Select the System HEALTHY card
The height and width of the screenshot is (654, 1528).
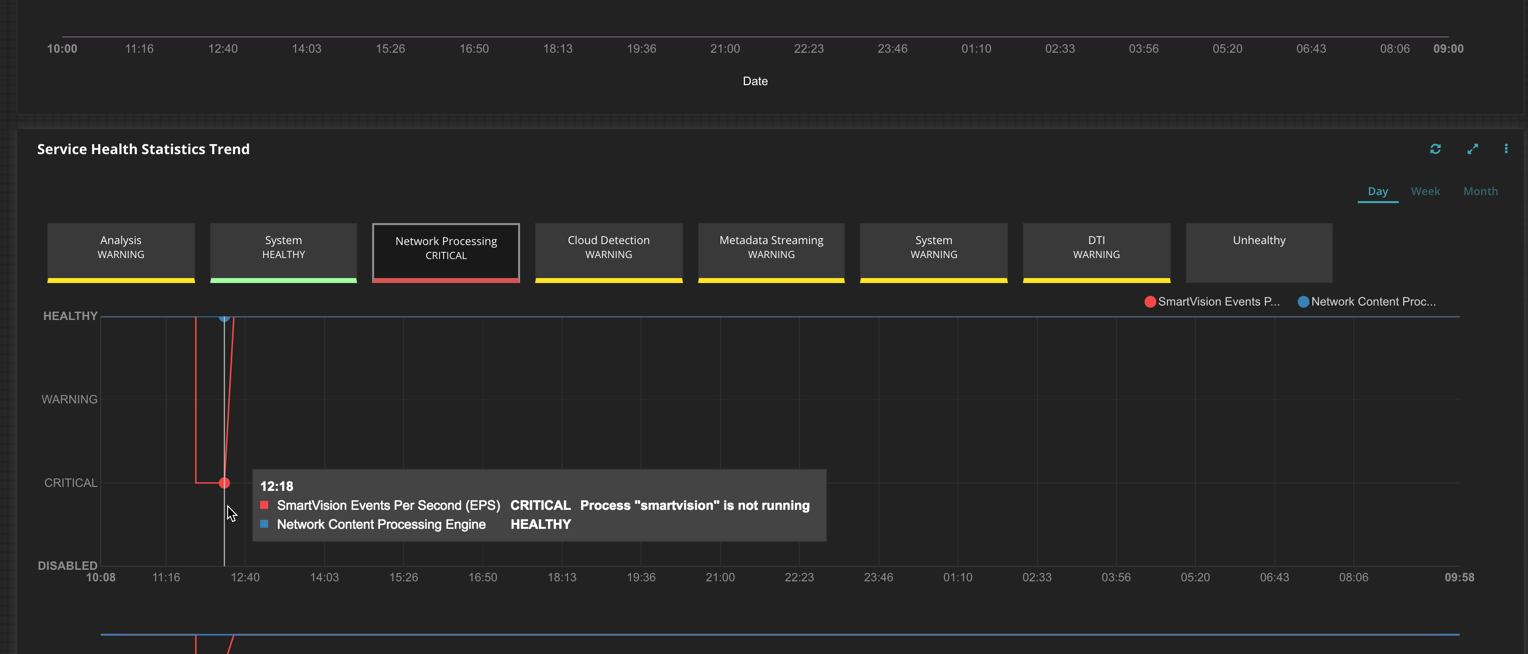[x=283, y=253]
